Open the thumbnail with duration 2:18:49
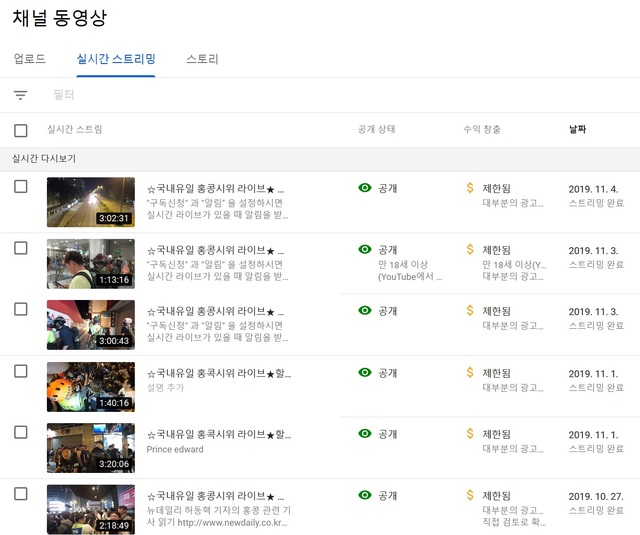The width and height of the screenshot is (640, 535). point(91,510)
